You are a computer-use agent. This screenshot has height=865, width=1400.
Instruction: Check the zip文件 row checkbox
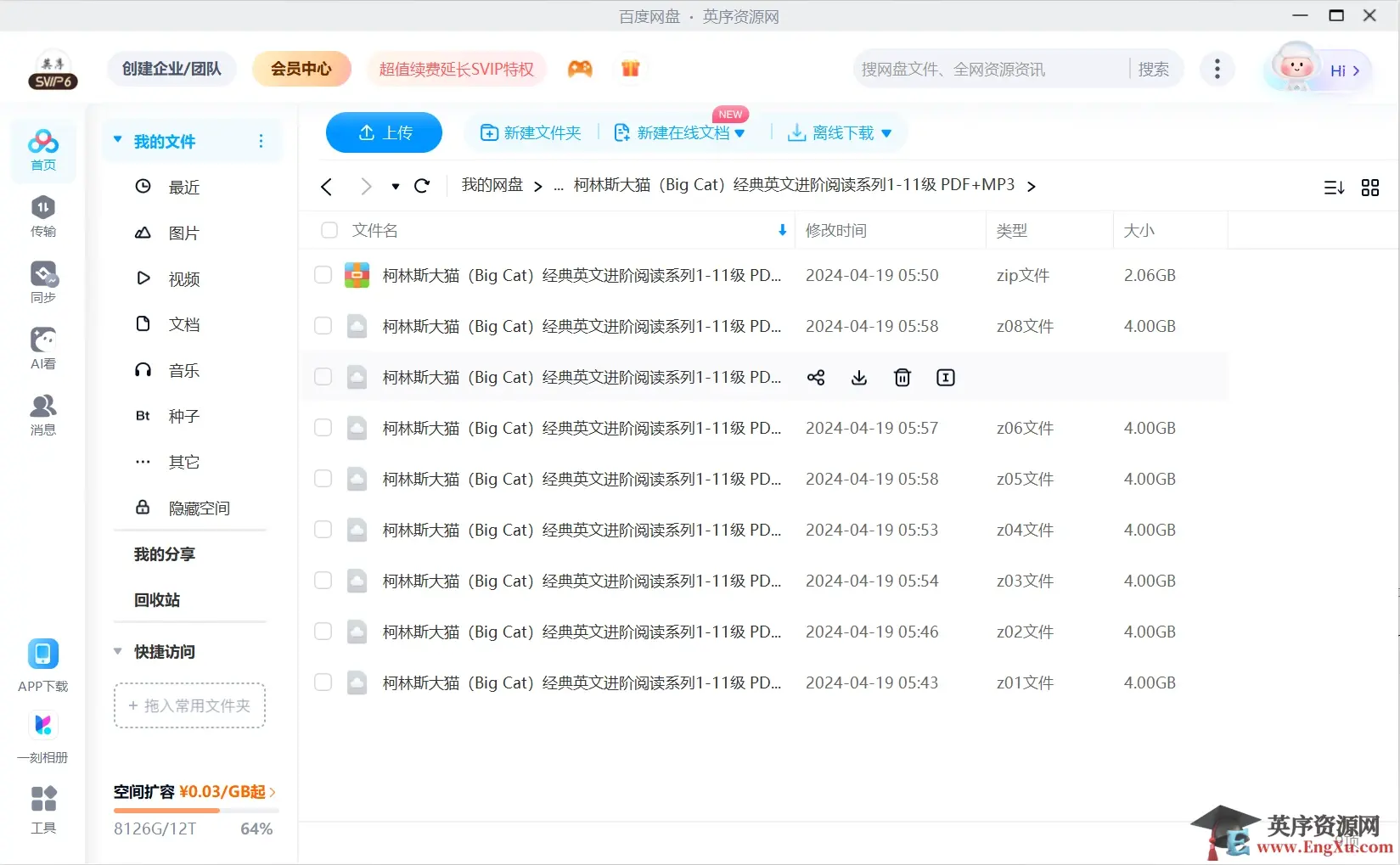tap(323, 275)
